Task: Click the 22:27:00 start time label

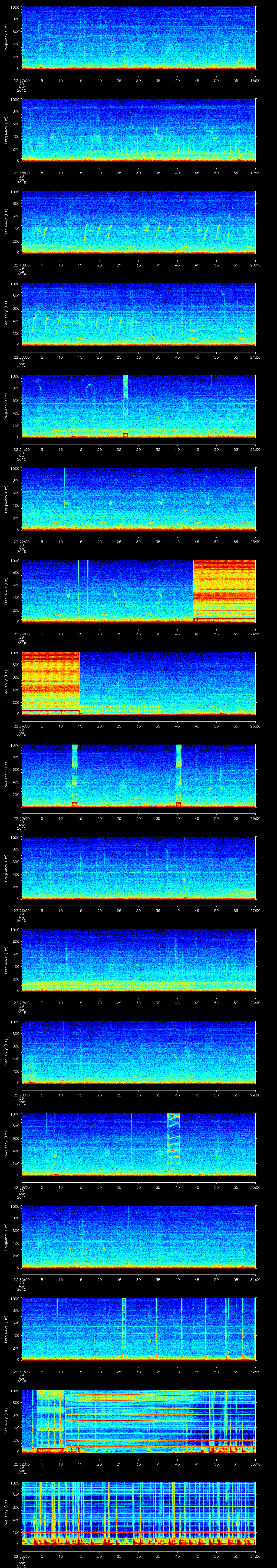Action: (21, 1003)
